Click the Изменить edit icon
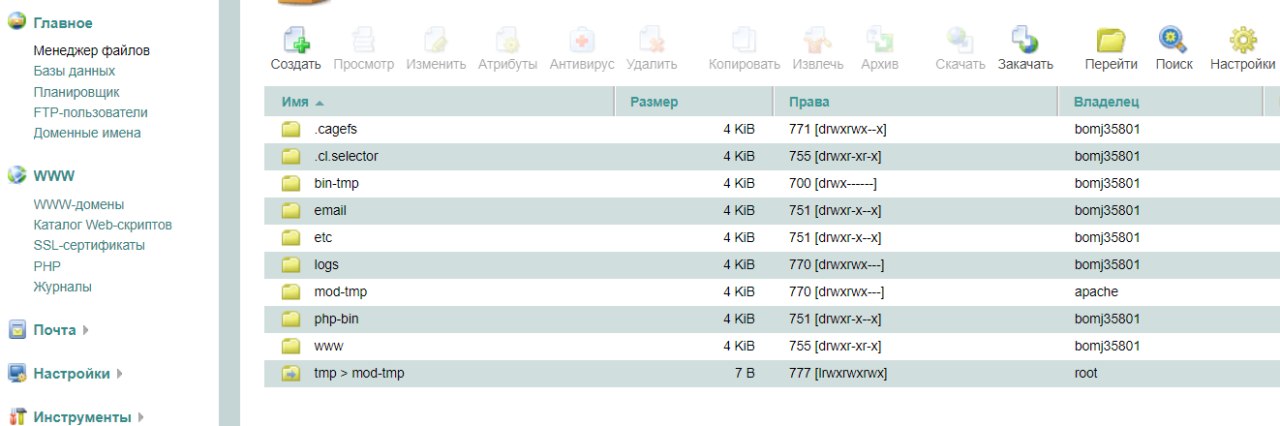The image size is (1280, 426). click(436, 40)
